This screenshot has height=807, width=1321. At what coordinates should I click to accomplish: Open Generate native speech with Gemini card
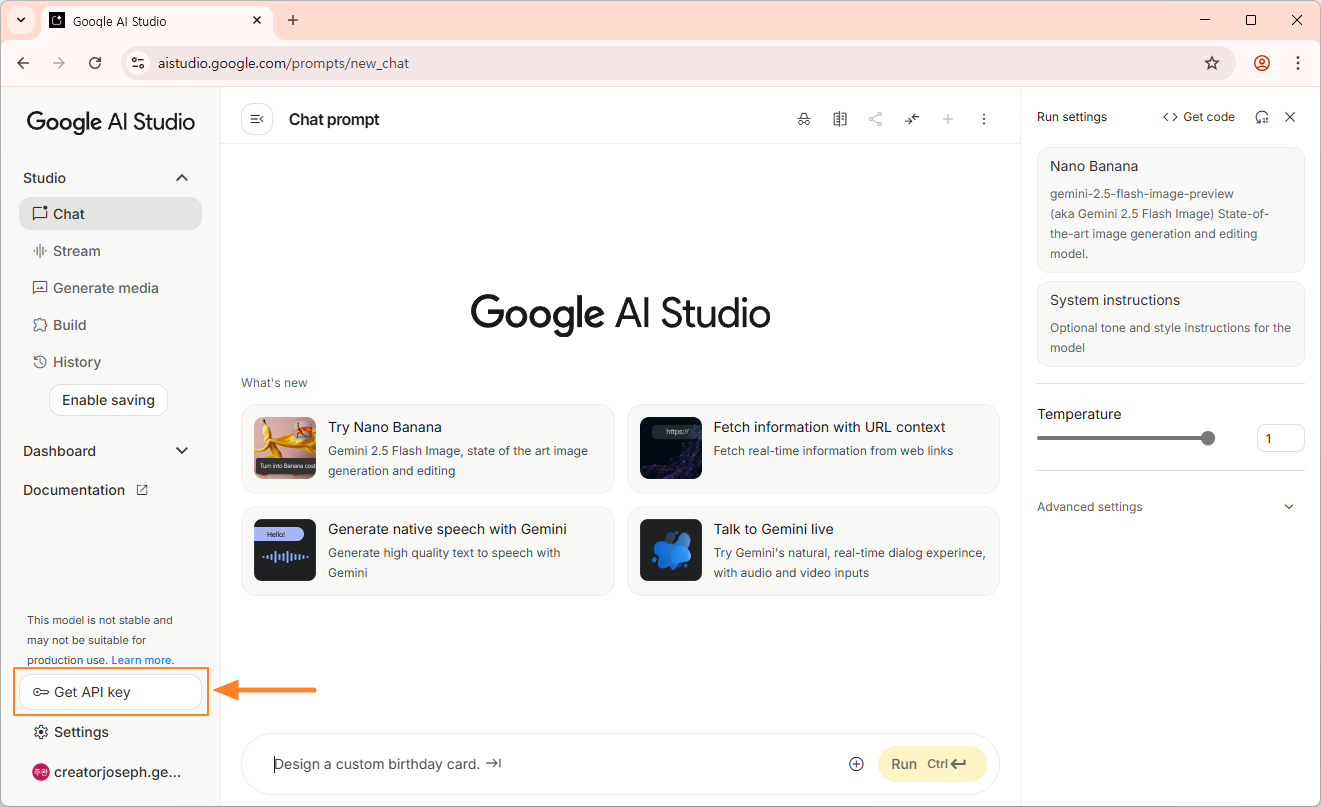pos(428,551)
